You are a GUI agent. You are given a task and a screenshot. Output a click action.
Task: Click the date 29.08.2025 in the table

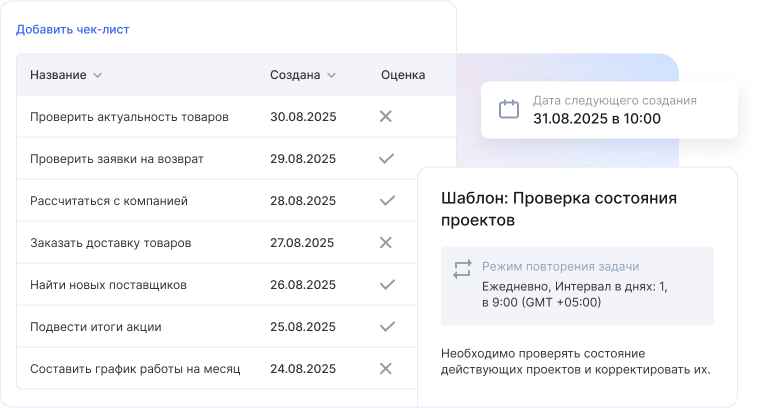(303, 159)
